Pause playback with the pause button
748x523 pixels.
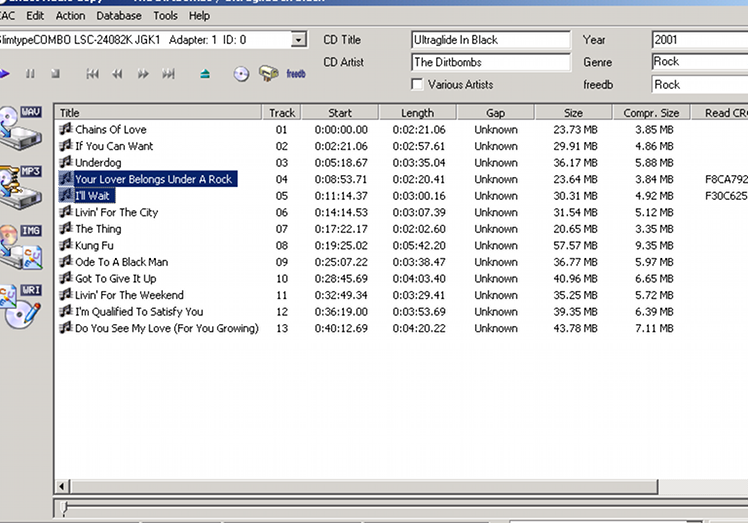30,73
